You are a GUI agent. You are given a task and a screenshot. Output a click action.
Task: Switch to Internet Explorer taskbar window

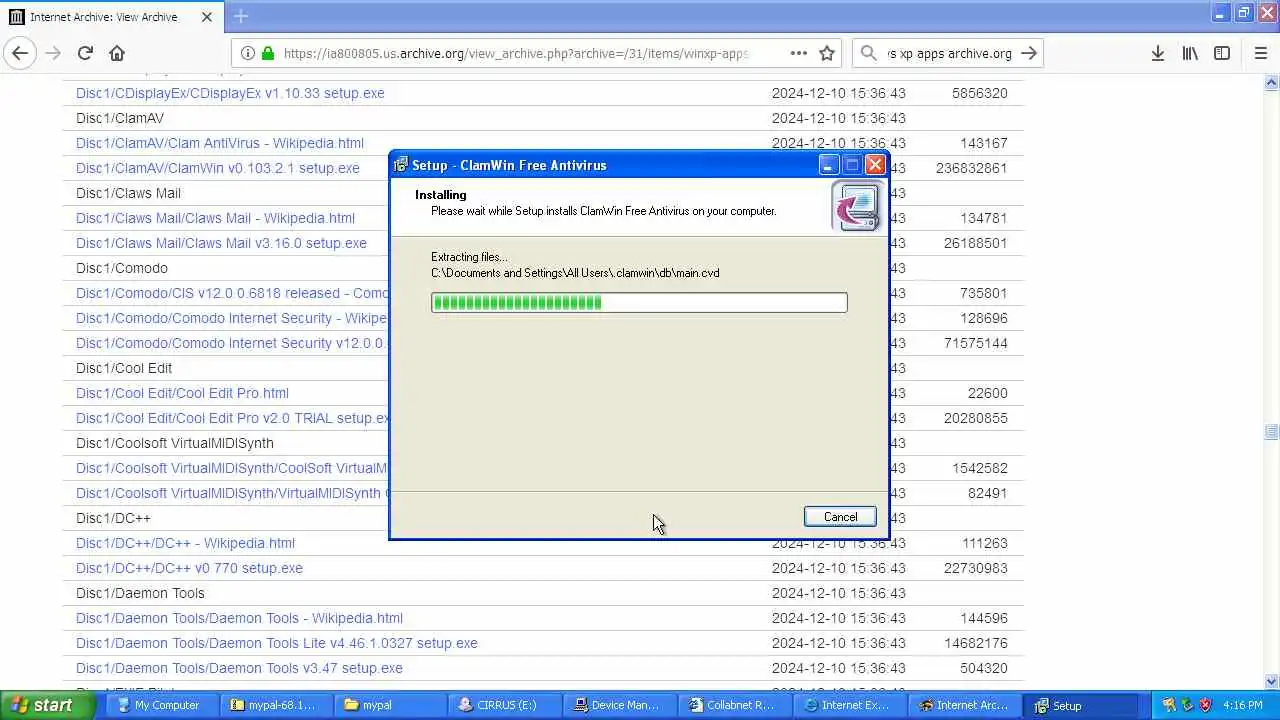tap(848, 705)
